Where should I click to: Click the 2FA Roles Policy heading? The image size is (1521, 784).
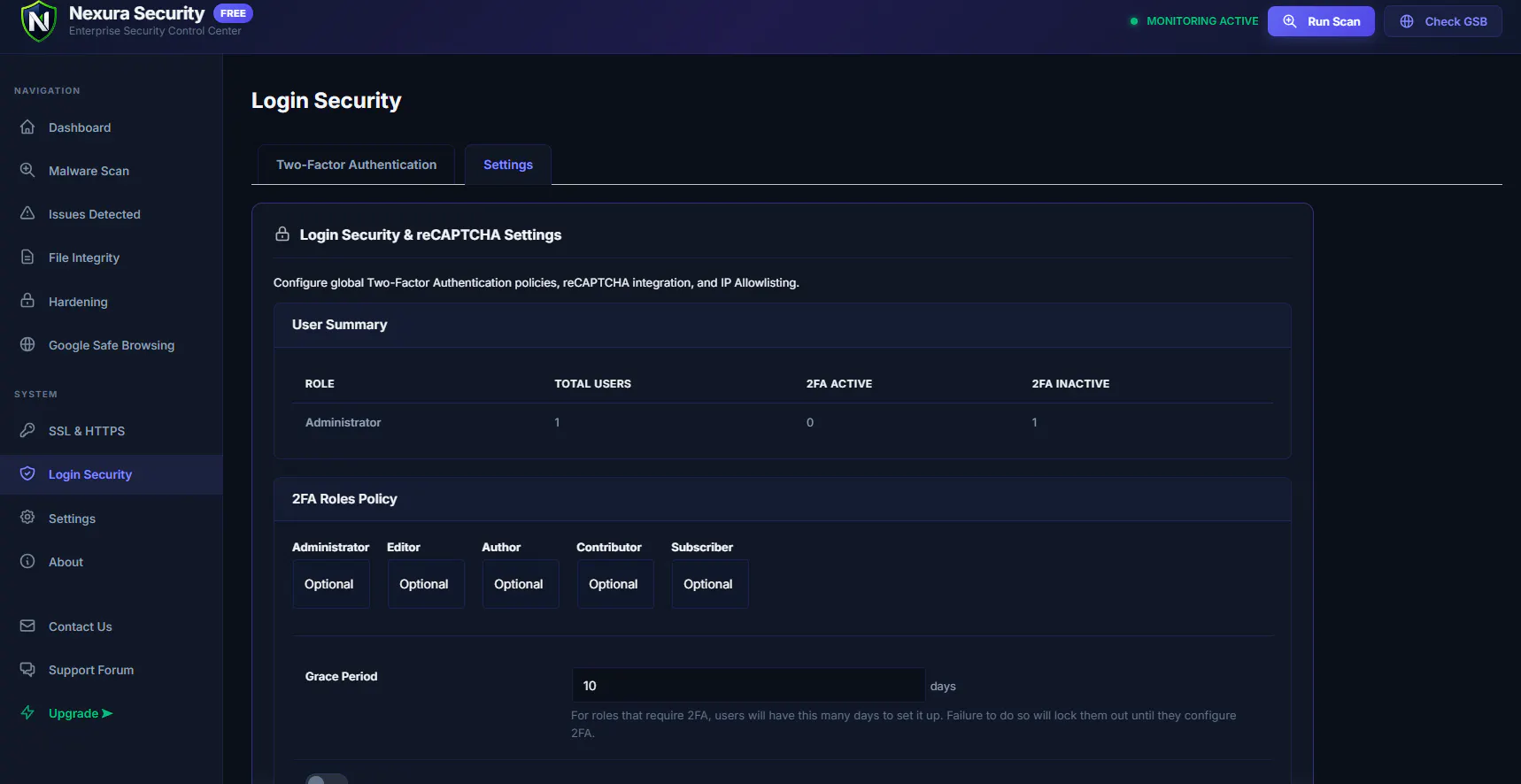(x=344, y=499)
